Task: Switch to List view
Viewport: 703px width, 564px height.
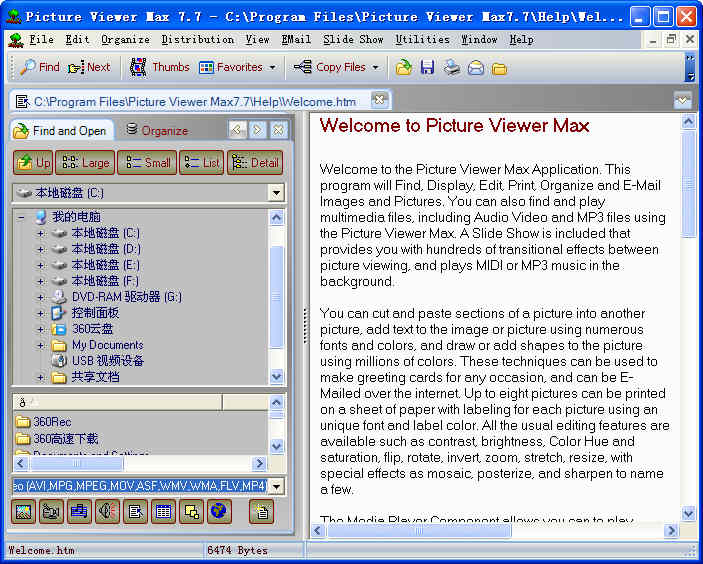Action: click(x=202, y=162)
